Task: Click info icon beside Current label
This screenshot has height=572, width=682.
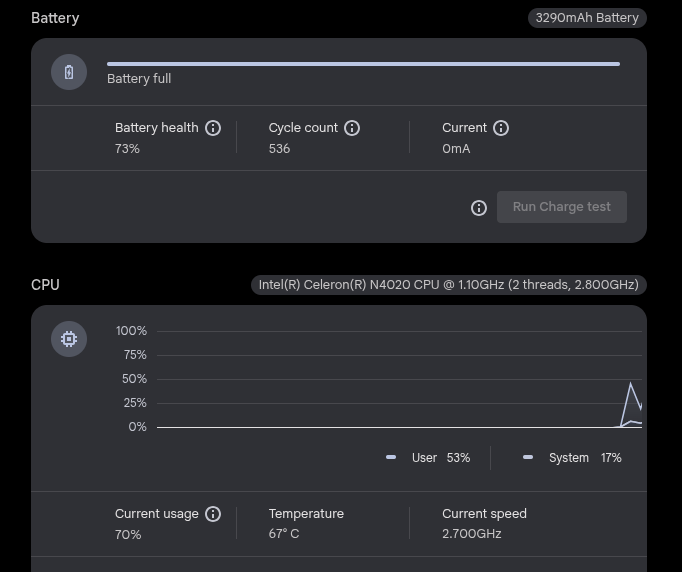Action: click(501, 128)
